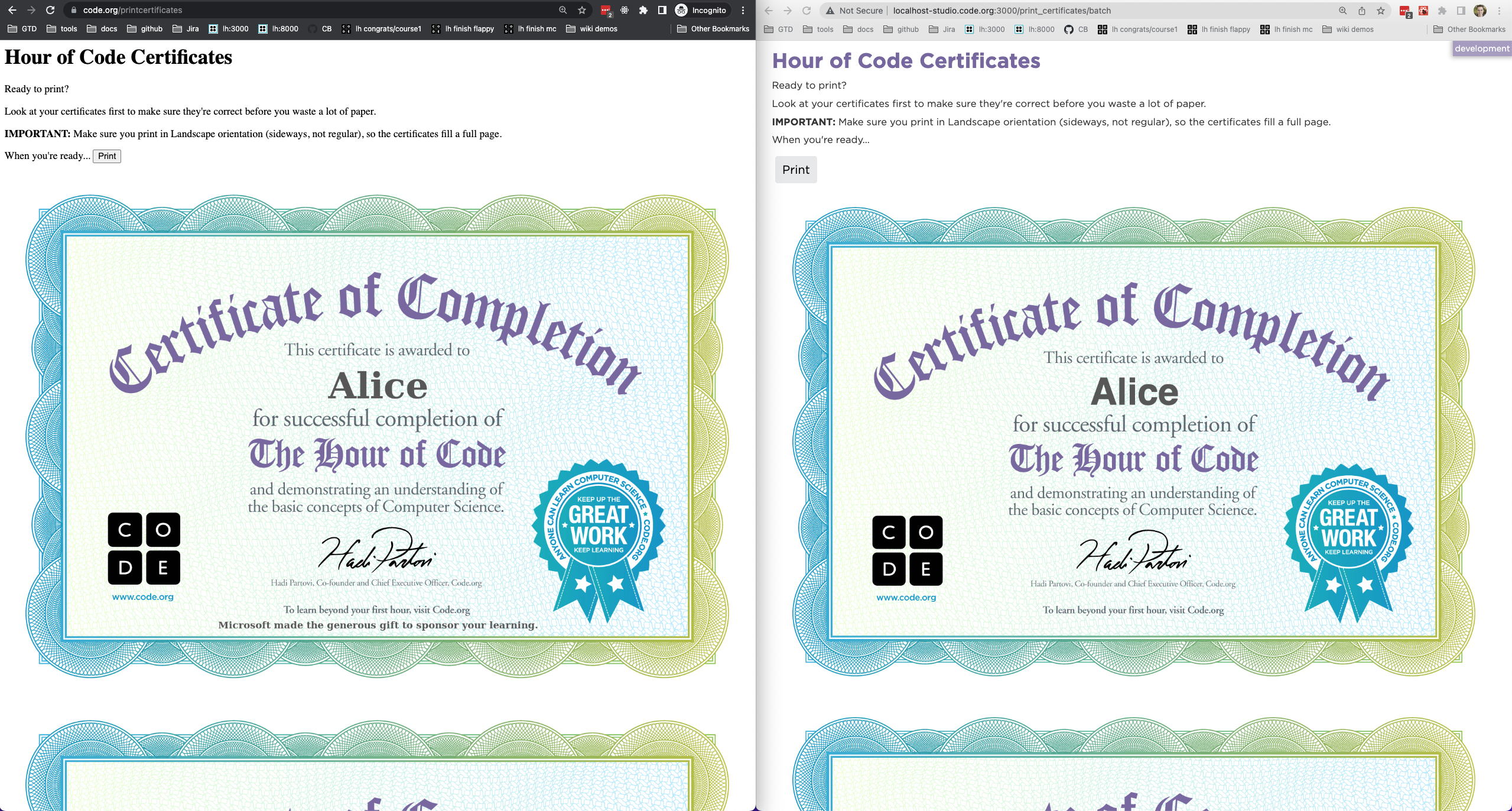This screenshot has height=811, width=1512.
Task: Open lh finish mc bookmark in the right window
Action: 1287,29
